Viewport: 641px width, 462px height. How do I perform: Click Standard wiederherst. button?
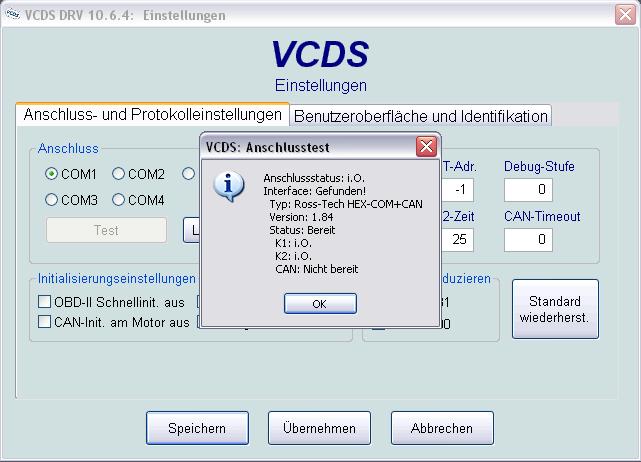(555, 309)
